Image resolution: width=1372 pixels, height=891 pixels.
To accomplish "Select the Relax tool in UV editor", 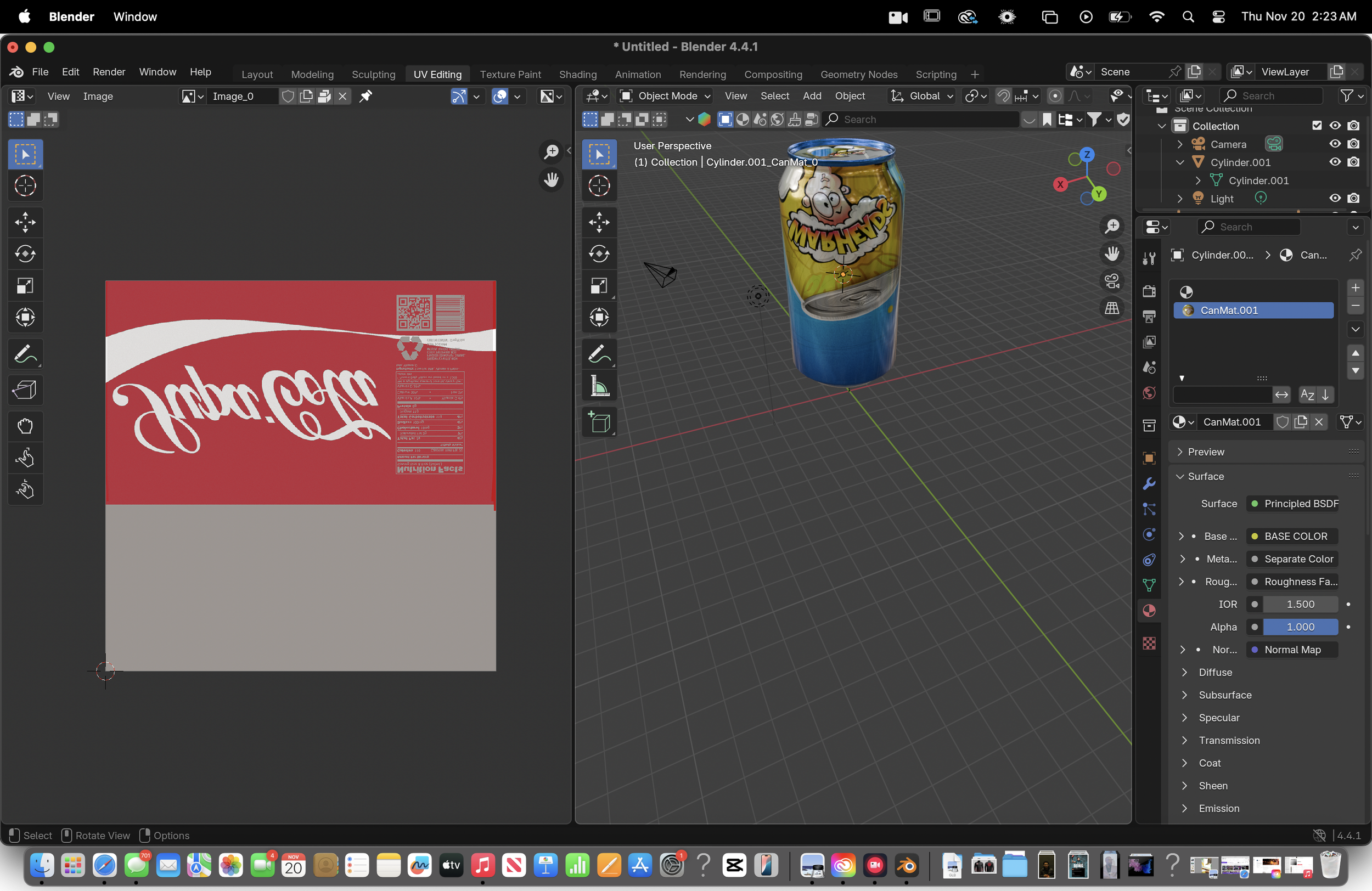I will click(25, 458).
